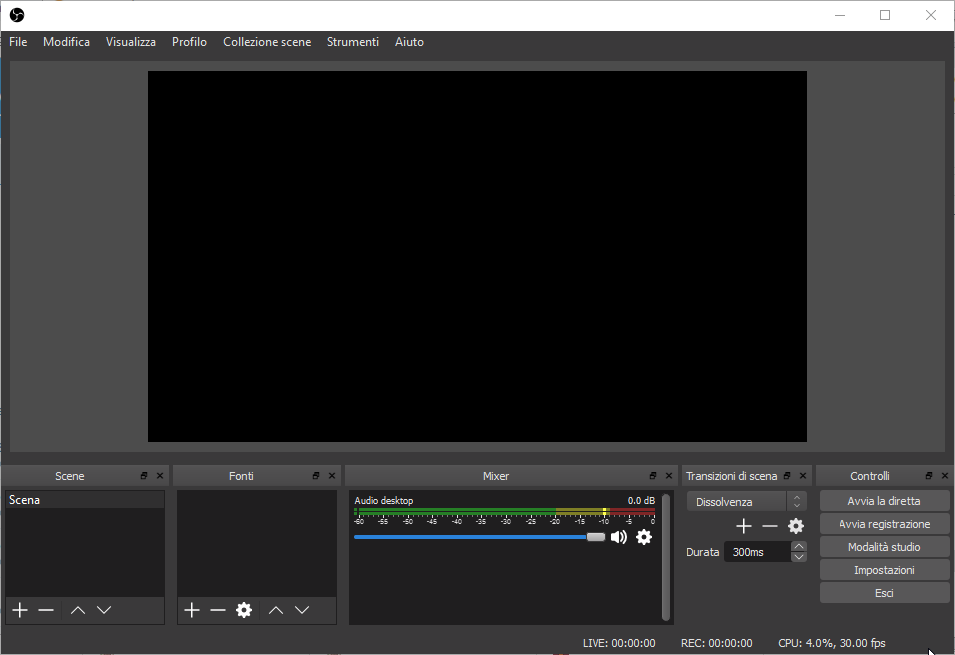Undock the Transizioni di scena panel
The height and width of the screenshot is (655, 955).
(x=787, y=476)
